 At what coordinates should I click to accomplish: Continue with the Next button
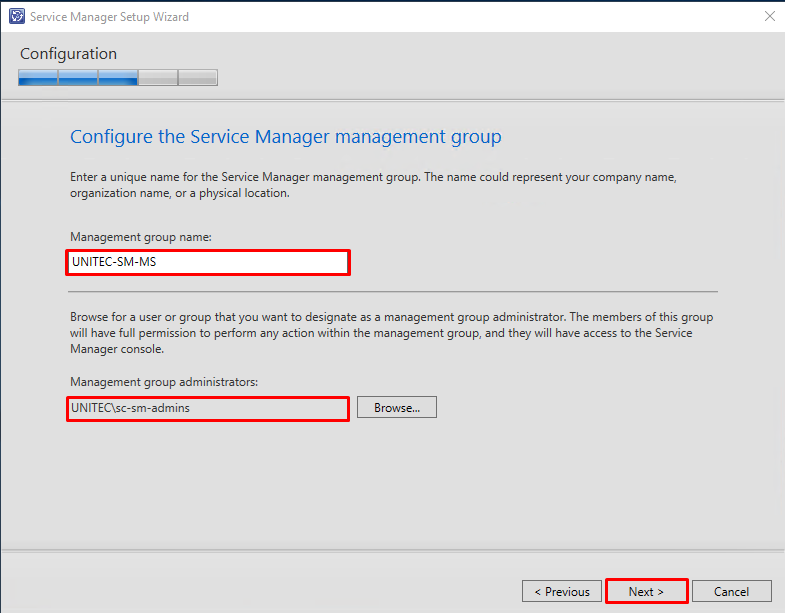(x=646, y=591)
